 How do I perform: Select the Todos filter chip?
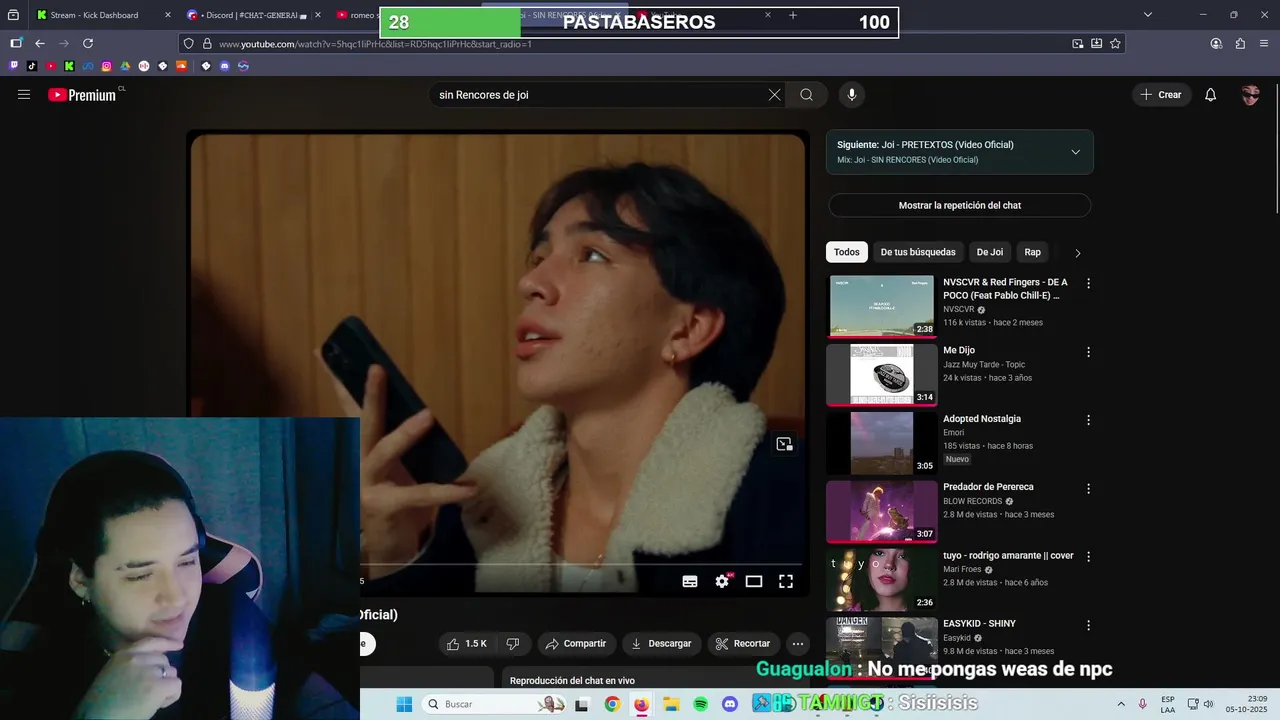tap(847, 252)
